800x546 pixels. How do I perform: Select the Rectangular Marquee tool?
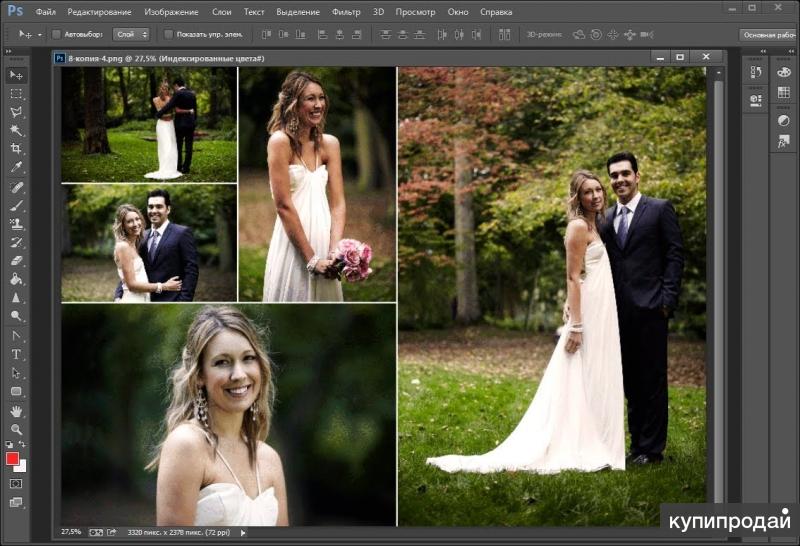click(x=16, y=94)
